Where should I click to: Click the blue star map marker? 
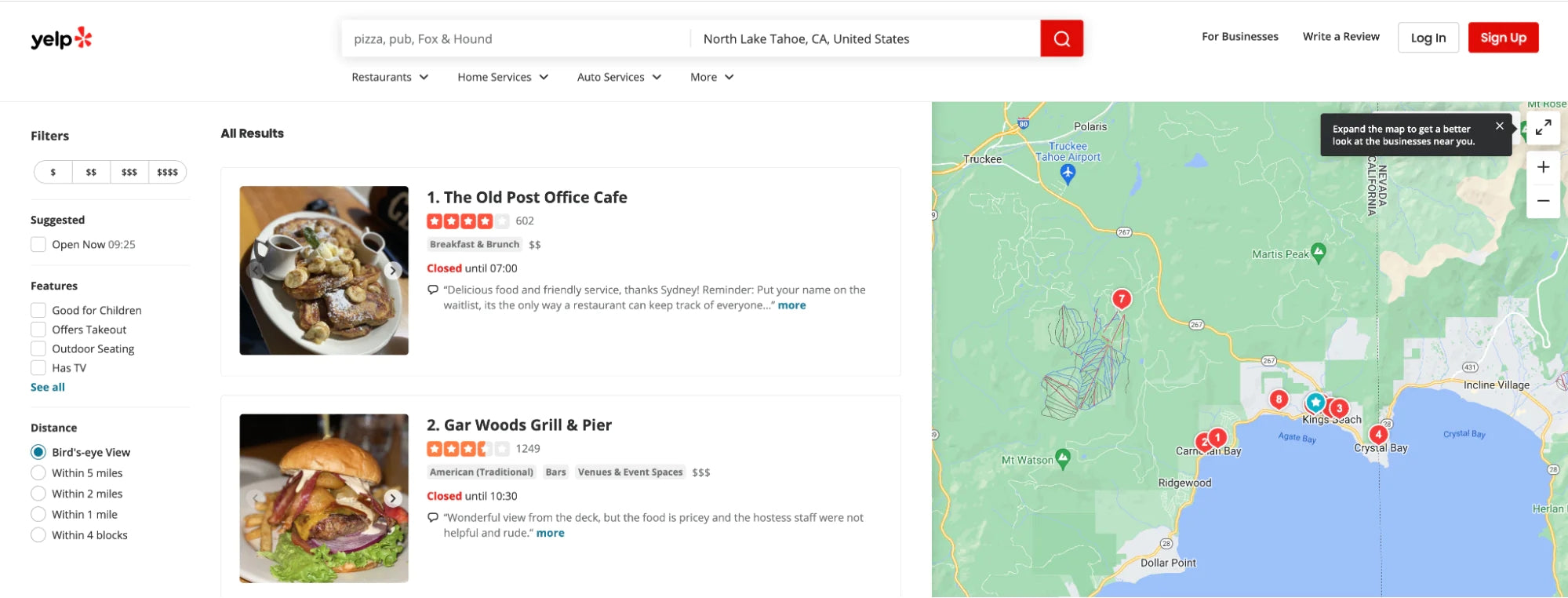(1315, 403)
